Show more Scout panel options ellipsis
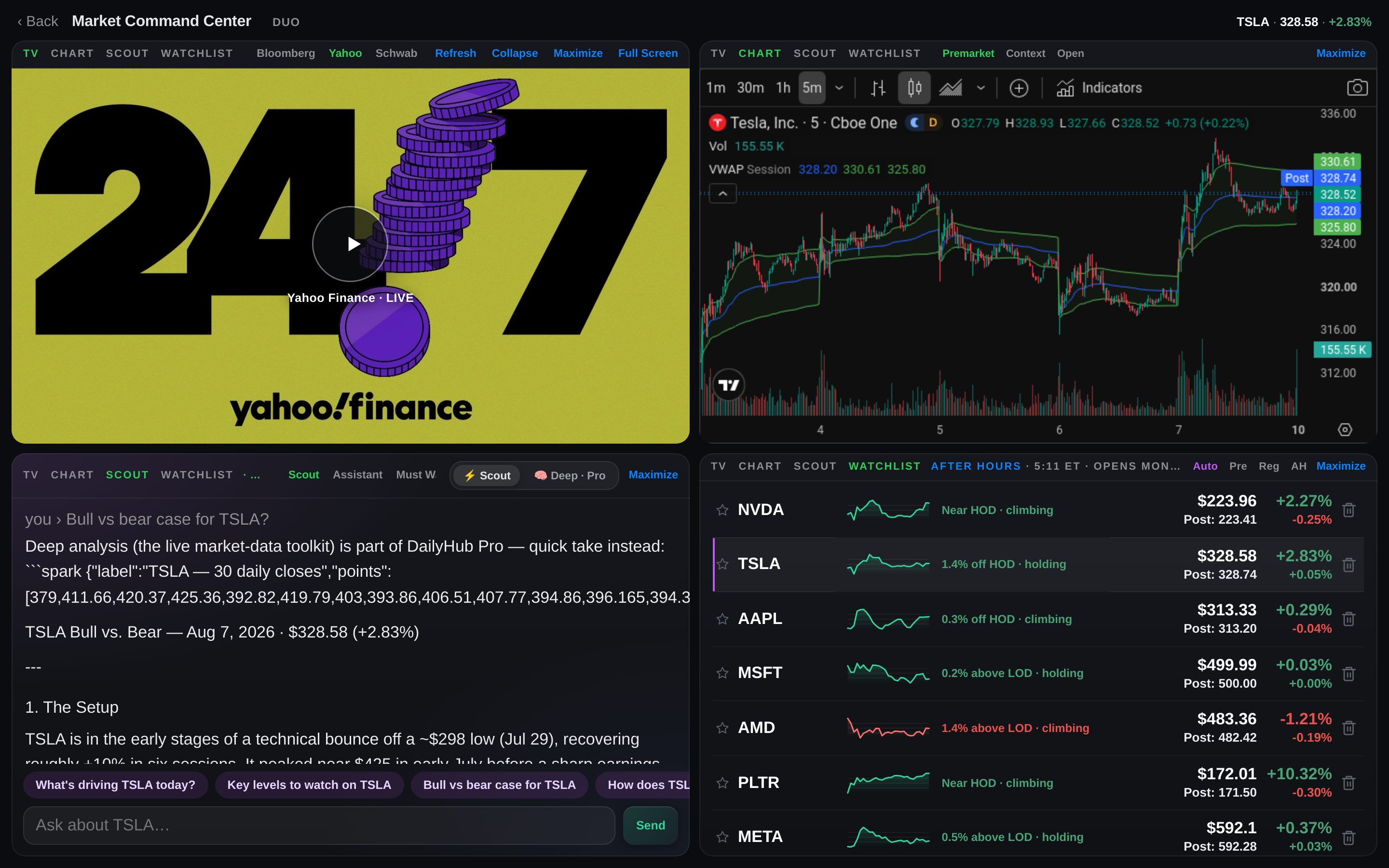 pos(251,475)
